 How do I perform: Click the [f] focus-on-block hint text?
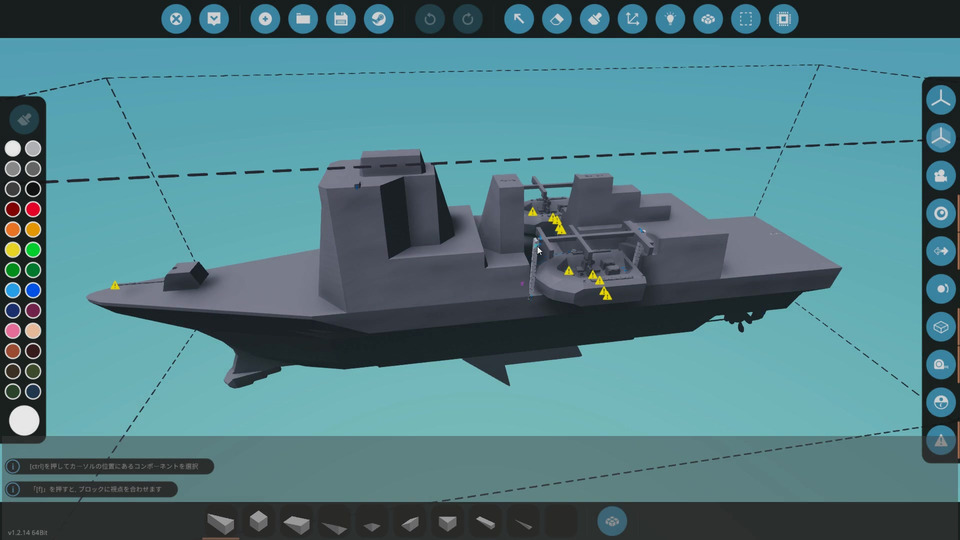pyautogui.click(x=97, y=489)
